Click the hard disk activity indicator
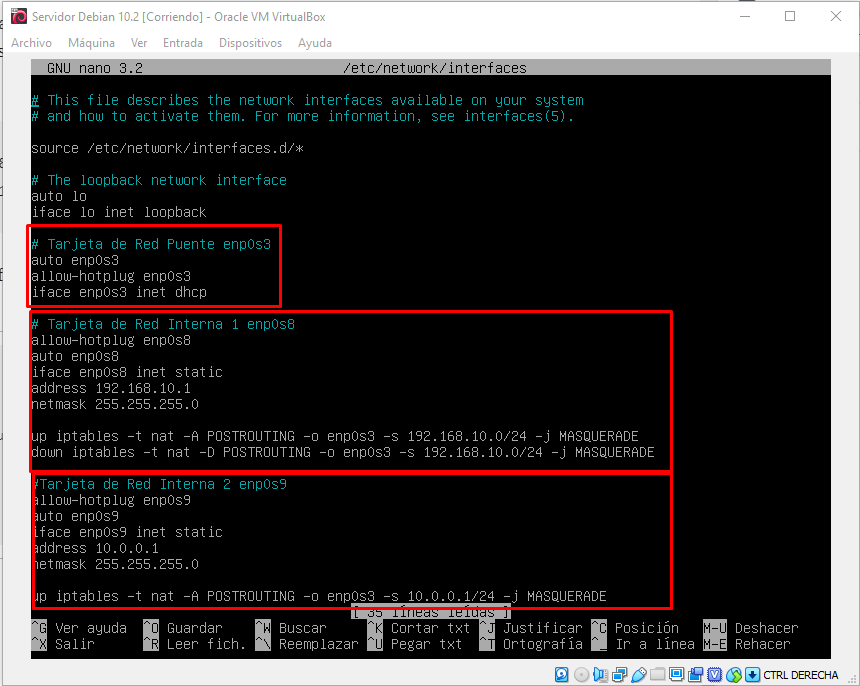 (x=562, y=674)
